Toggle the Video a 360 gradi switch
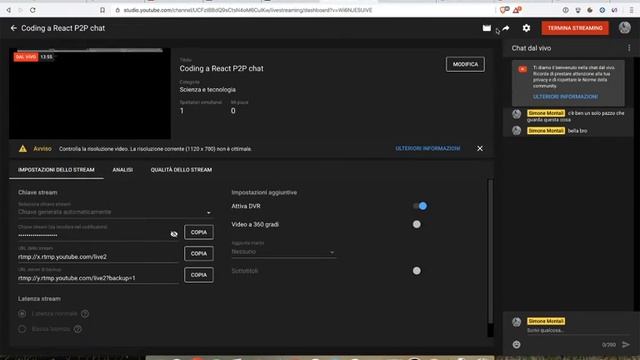 417,224
